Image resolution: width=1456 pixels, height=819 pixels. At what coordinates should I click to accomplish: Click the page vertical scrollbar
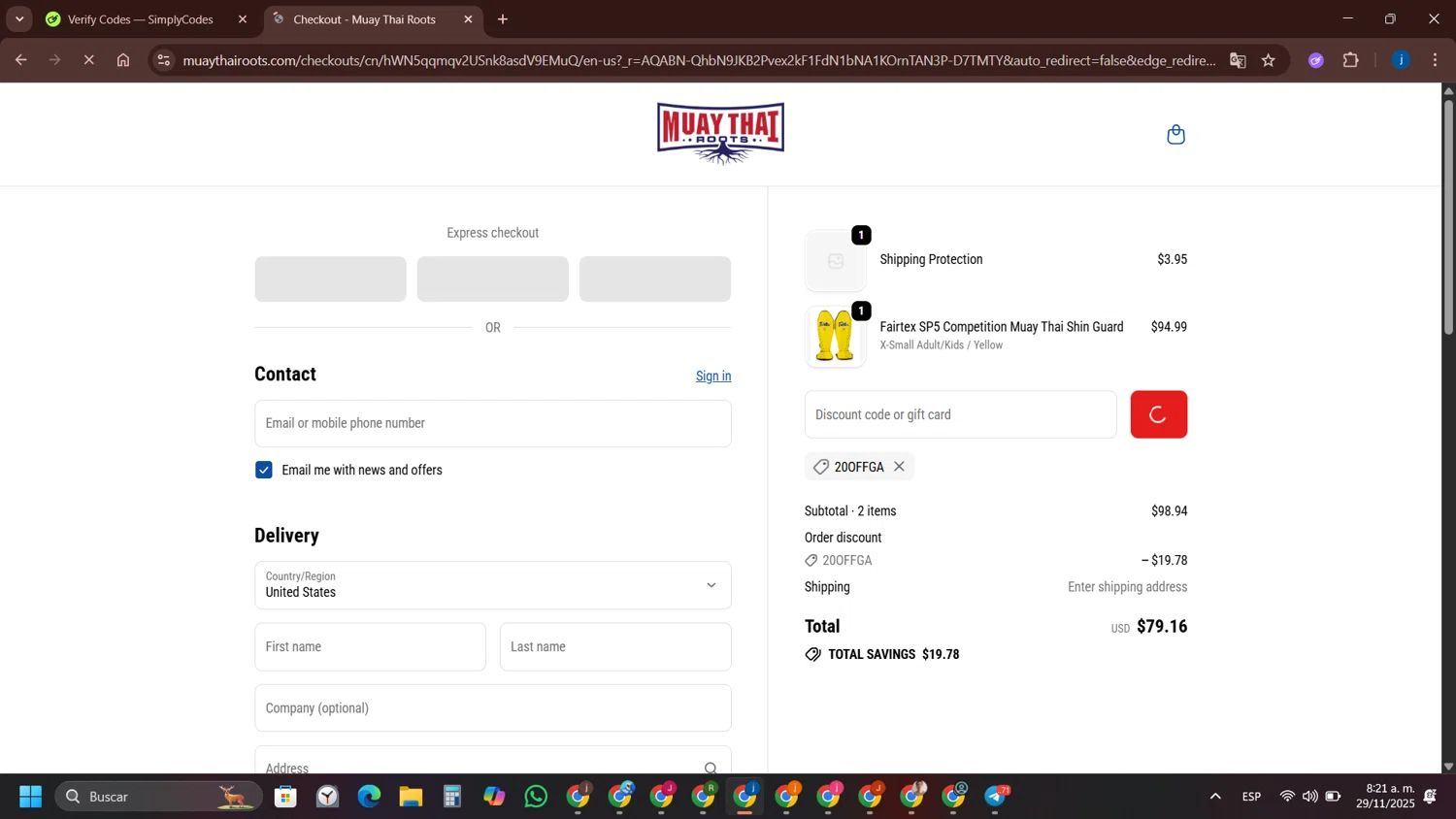click(x=1448, y=215)
